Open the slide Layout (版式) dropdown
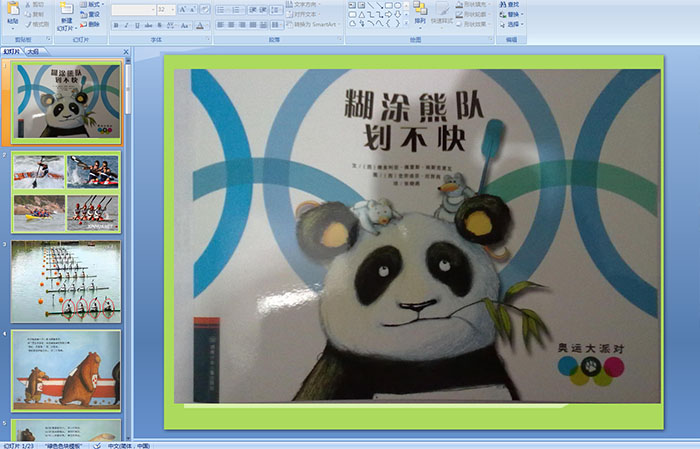Screen dimensions: 700x449 pos(92,4)
